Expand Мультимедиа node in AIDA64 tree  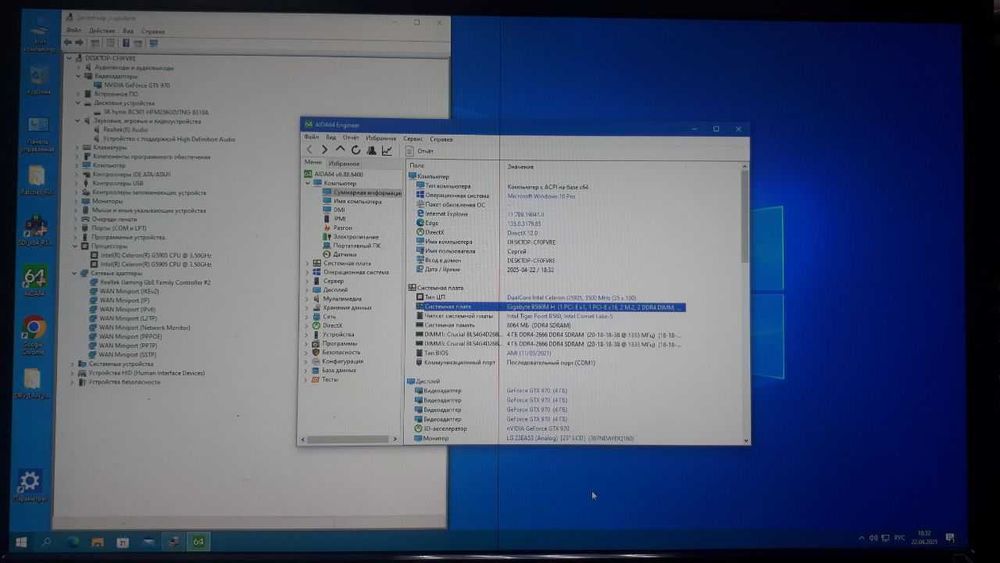click(307, 299)
